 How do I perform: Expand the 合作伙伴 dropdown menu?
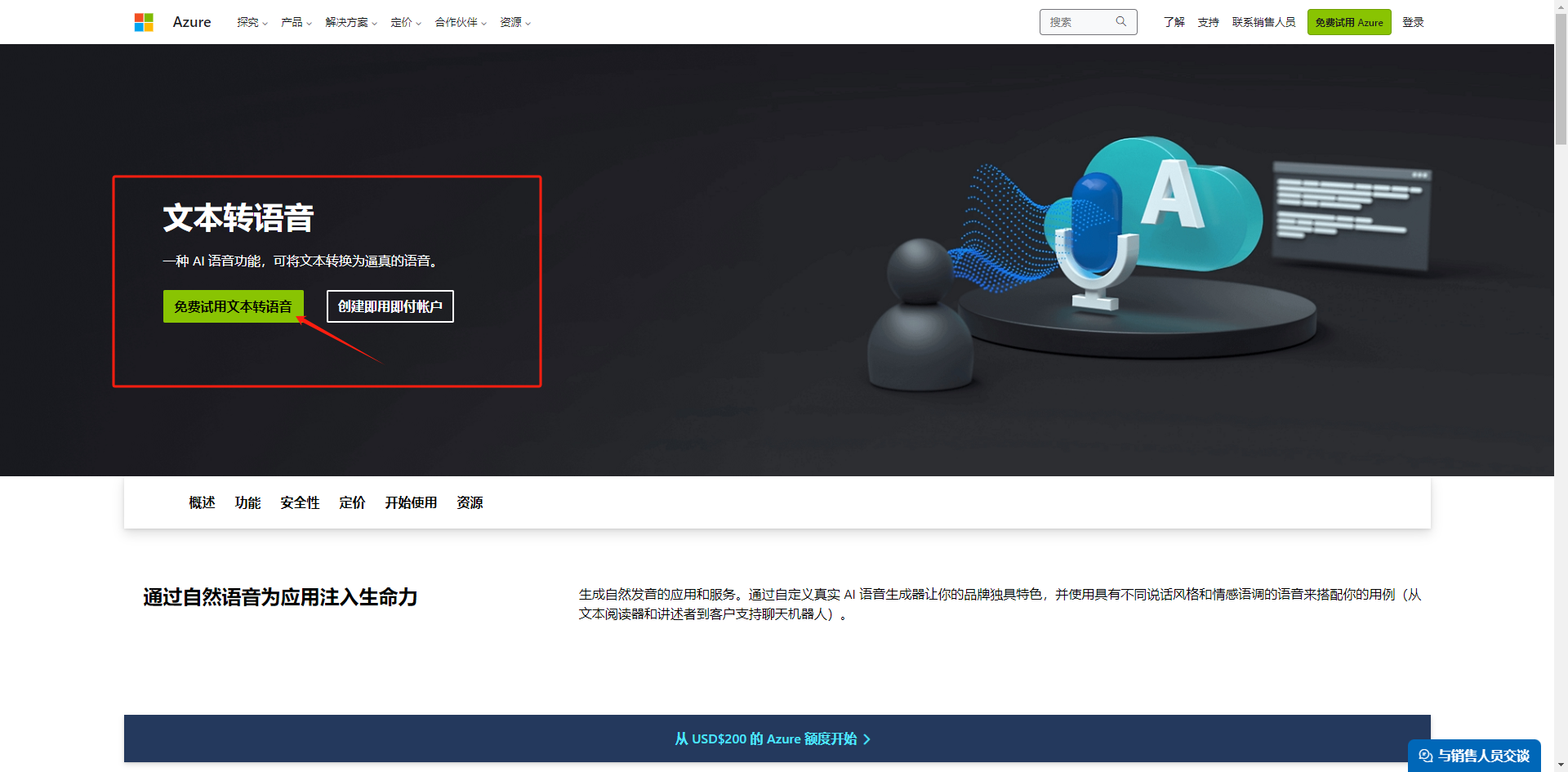461,22
